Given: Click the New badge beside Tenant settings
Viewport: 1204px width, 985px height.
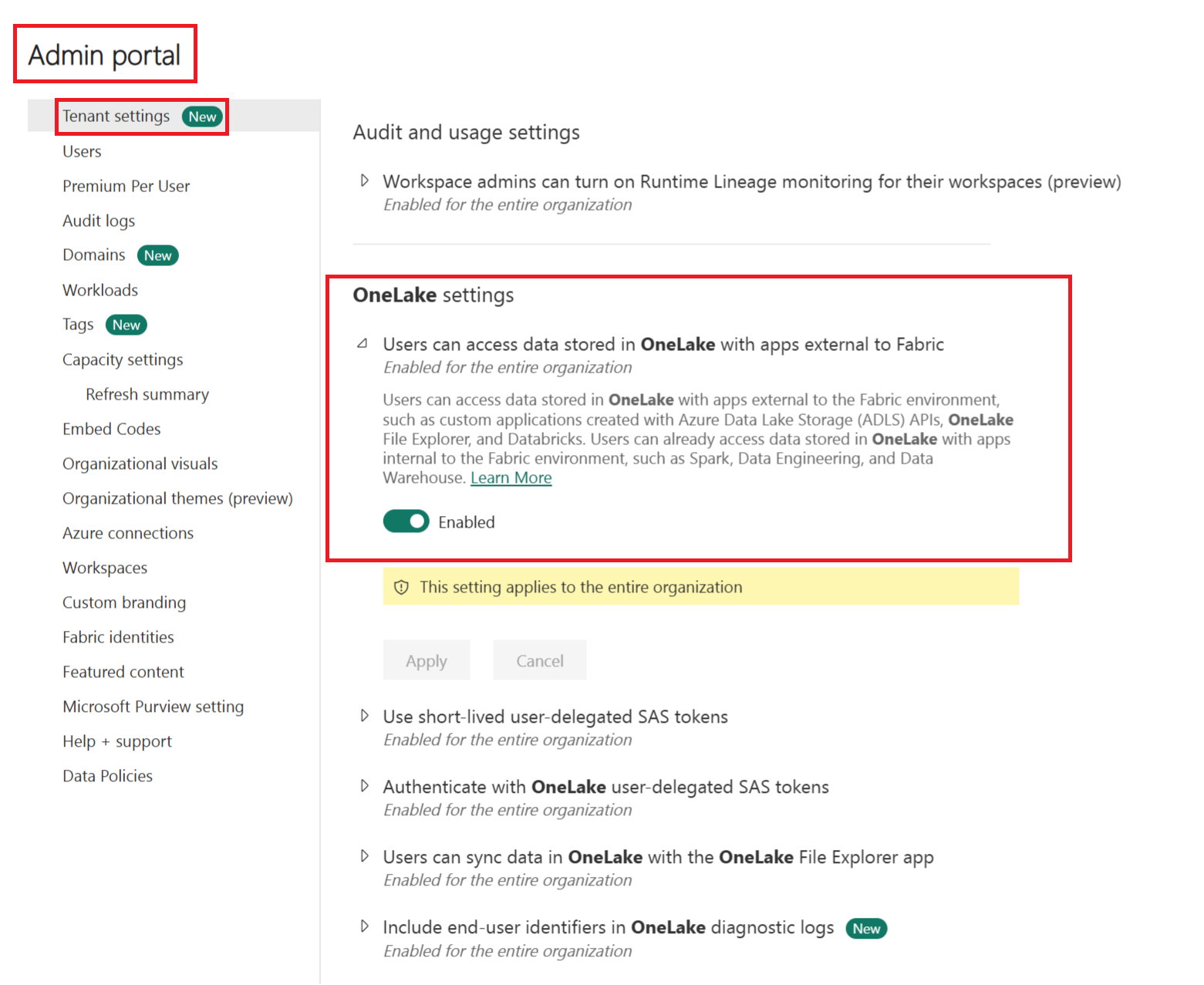Looking at the screenshot, I should coord(203,116).
